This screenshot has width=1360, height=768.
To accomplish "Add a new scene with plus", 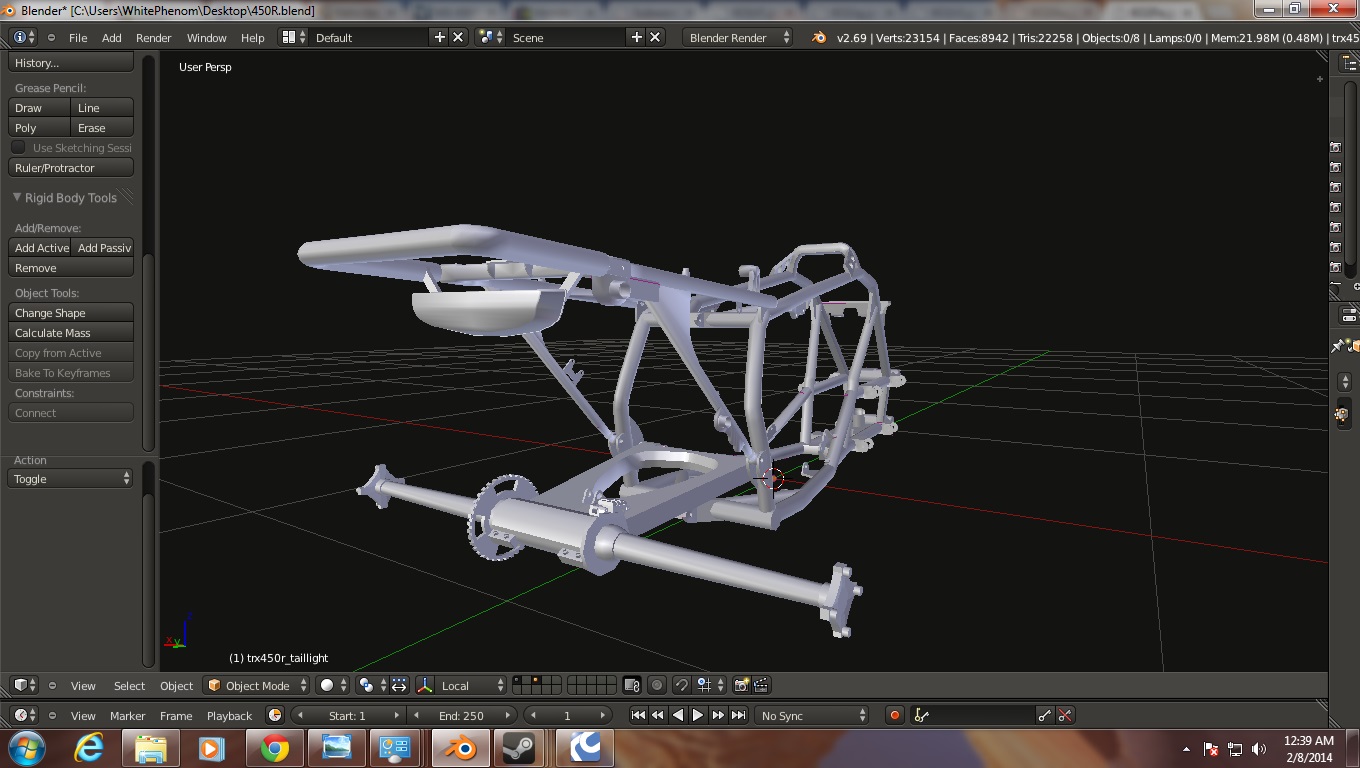I will 636,37.
